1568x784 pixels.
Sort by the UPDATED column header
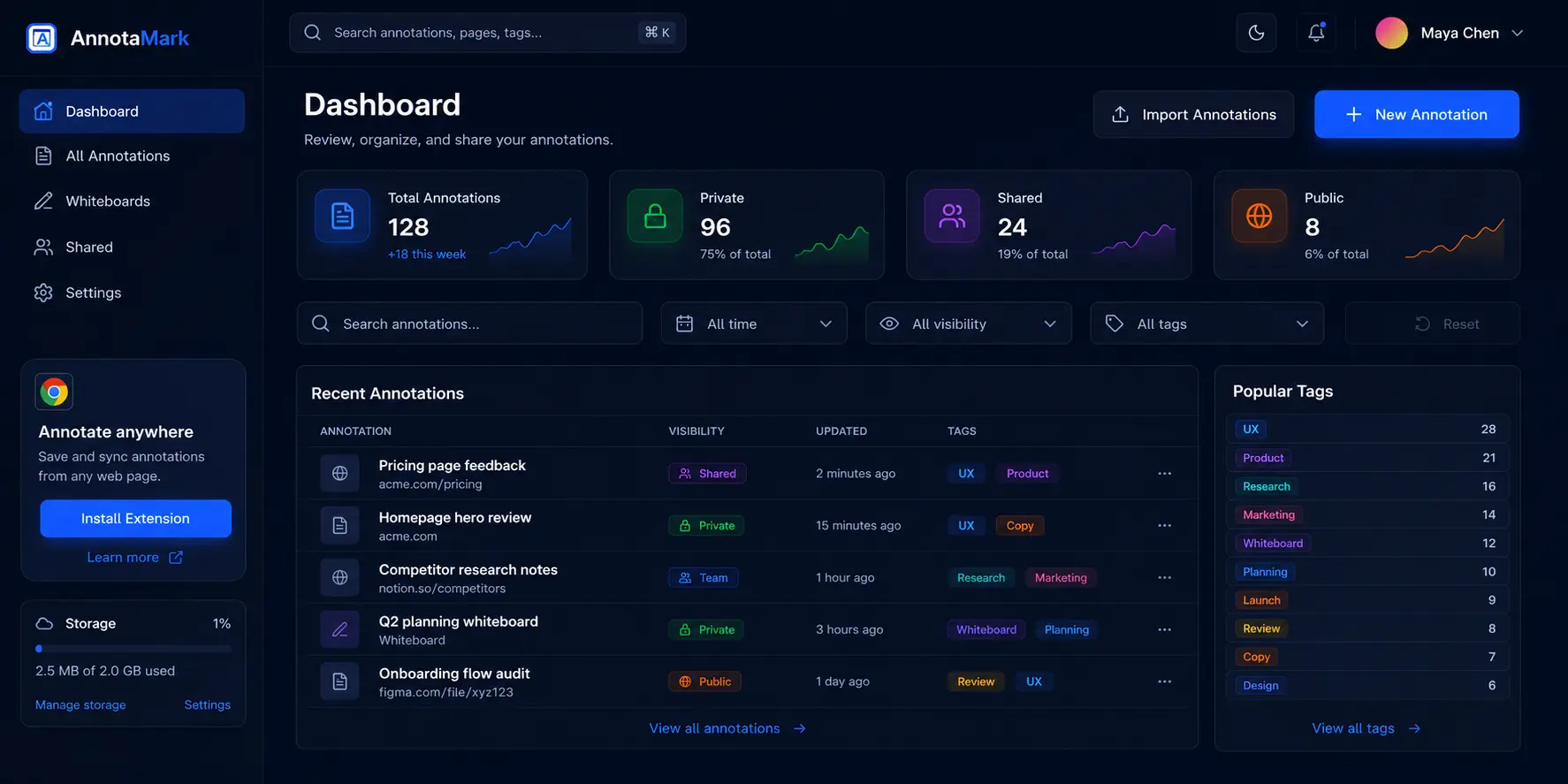(x=841, y=431)
